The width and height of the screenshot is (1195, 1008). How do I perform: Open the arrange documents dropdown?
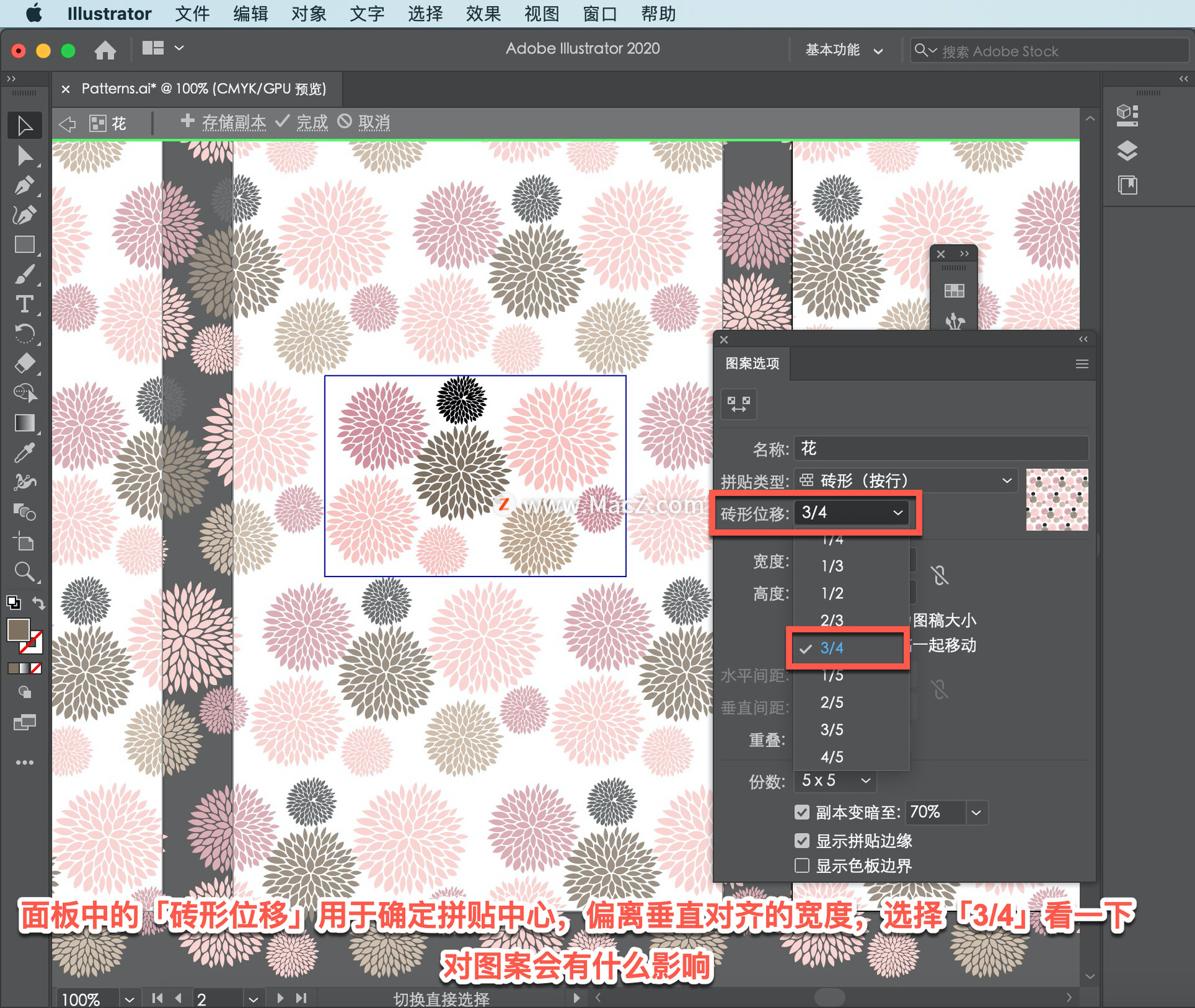162,49
